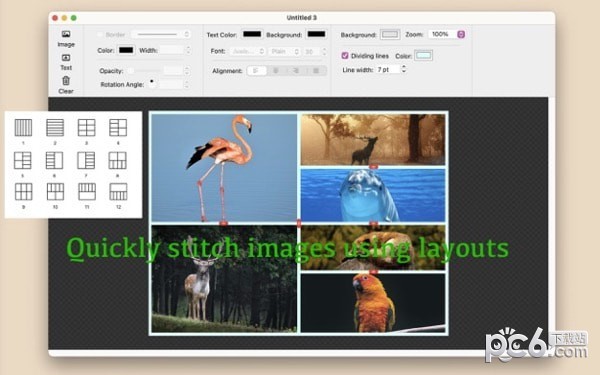The height and width of the screenshot is (375, 600).
Task: Choose layout thumbnail number 5
Action: click(23, 160)
